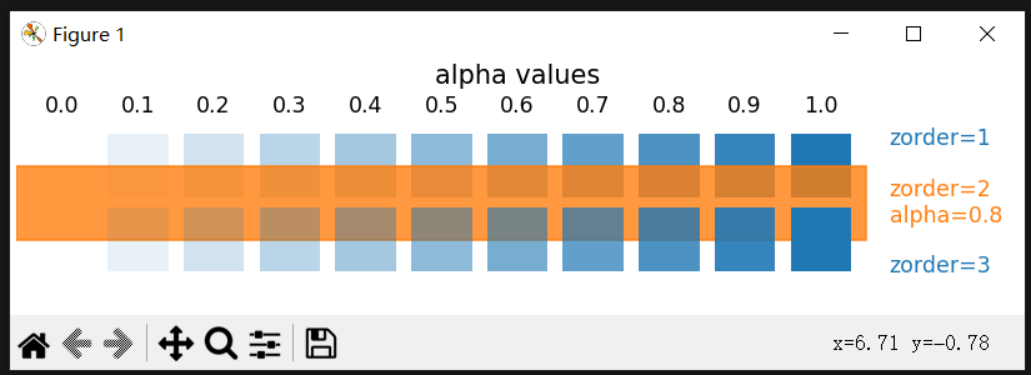This screenshot has height=375, width=1032.
Task: Go back to the previous view arrow
Action: [x=76, y=344]
